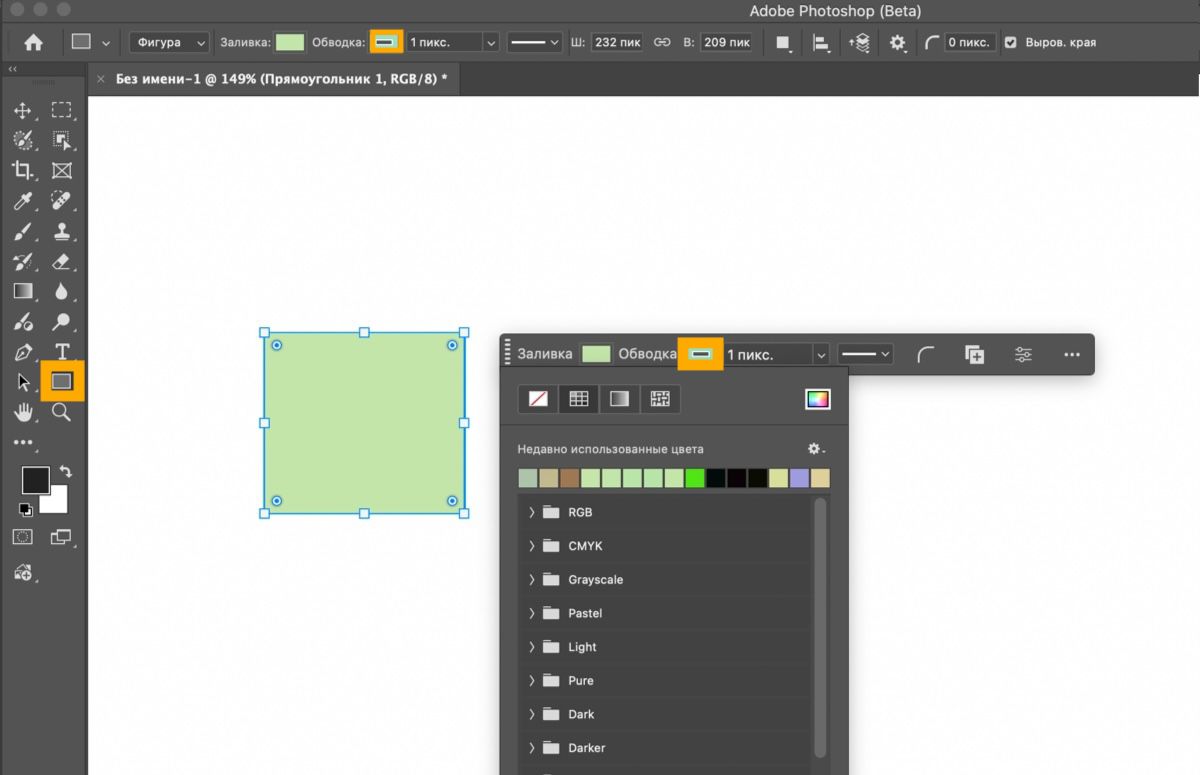Select the Move tool

(23, 111)
